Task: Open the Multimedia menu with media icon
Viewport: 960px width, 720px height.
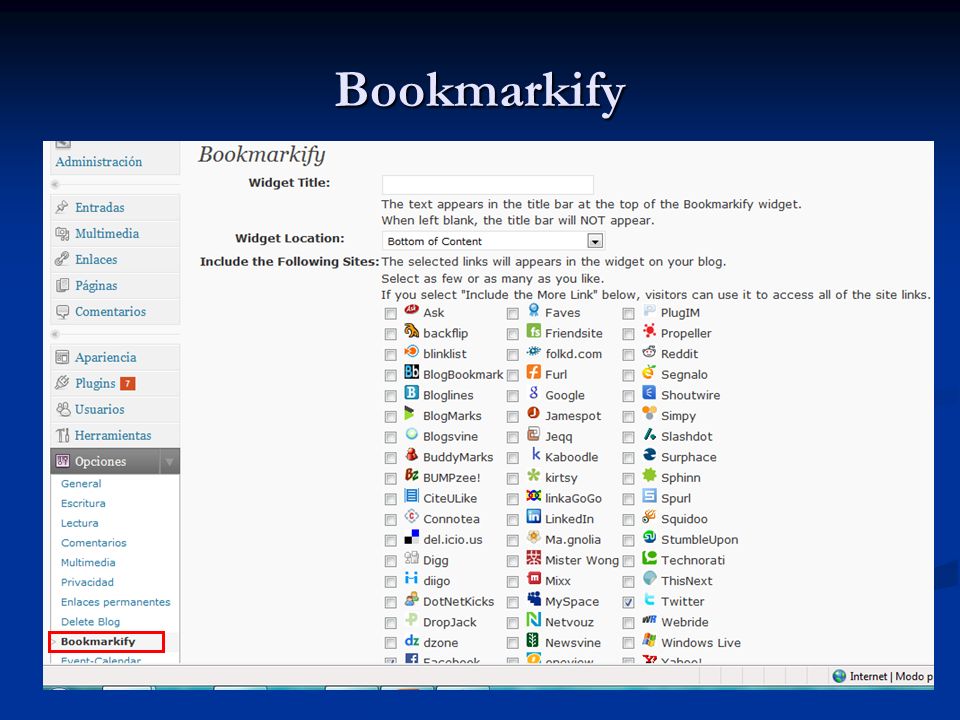Action: click(107, 233)
